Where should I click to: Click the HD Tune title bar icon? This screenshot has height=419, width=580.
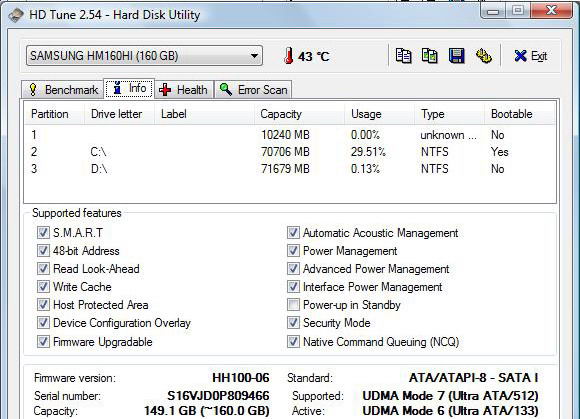[16, 15]
